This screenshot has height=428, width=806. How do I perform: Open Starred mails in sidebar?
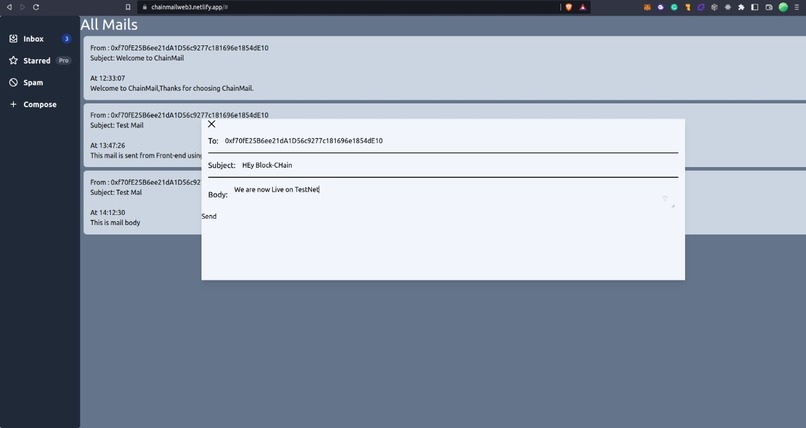click(40, 61)
